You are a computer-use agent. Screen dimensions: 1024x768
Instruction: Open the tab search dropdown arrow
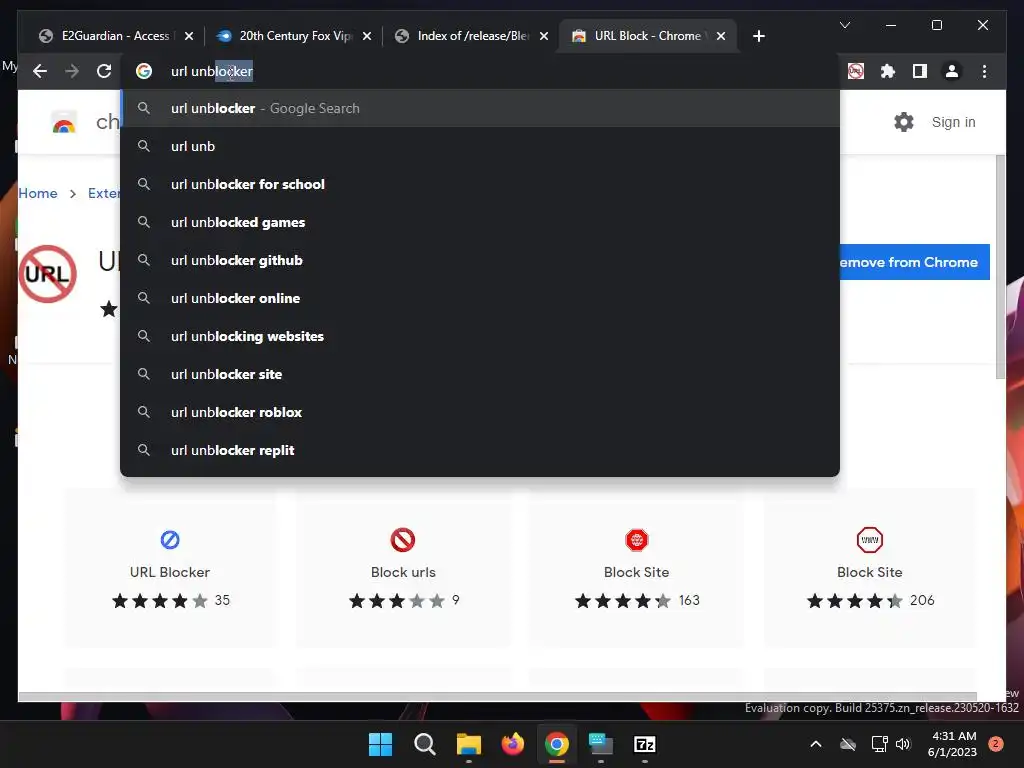[844, 25]
